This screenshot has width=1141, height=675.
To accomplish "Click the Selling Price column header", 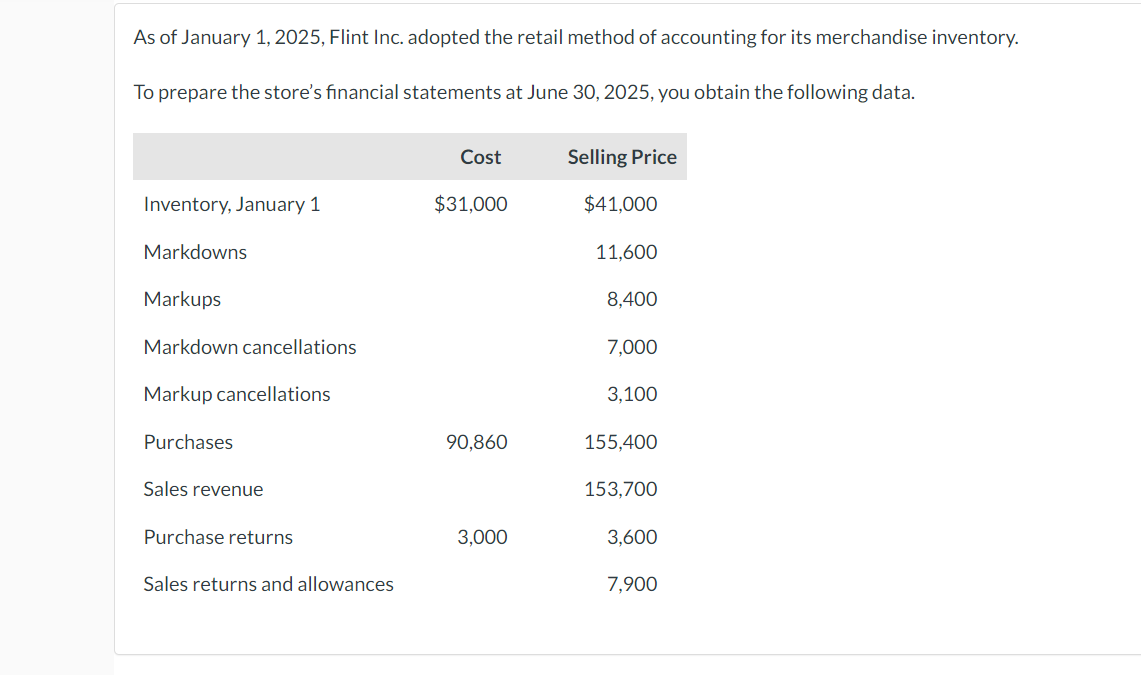I will pyautogui.click(x=622, y=157).
